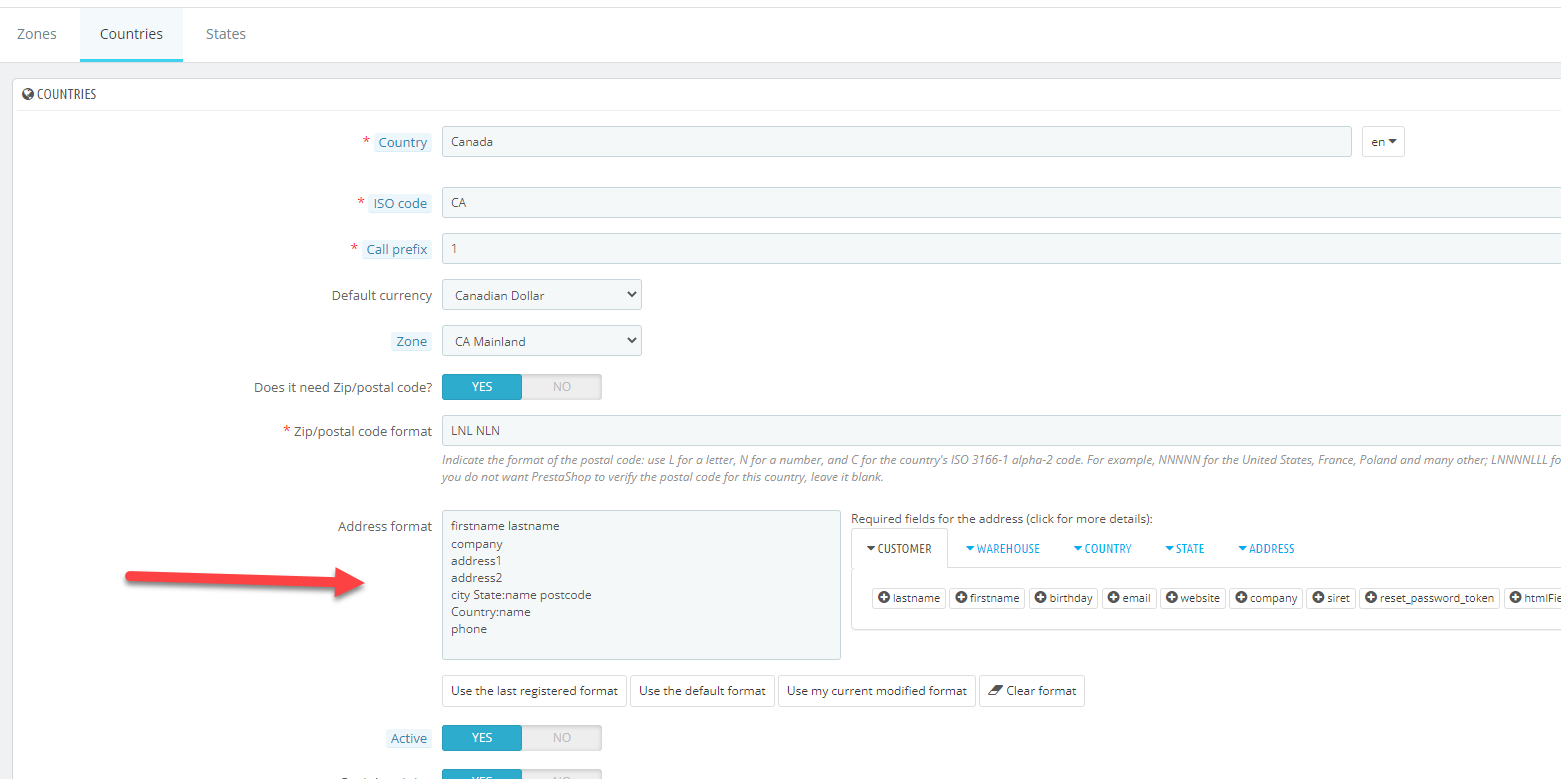Click the globe icon beside COUNTRIES heading
Image resolution: width=1561 pixels, height=779 pixels.
coord(28,94)
